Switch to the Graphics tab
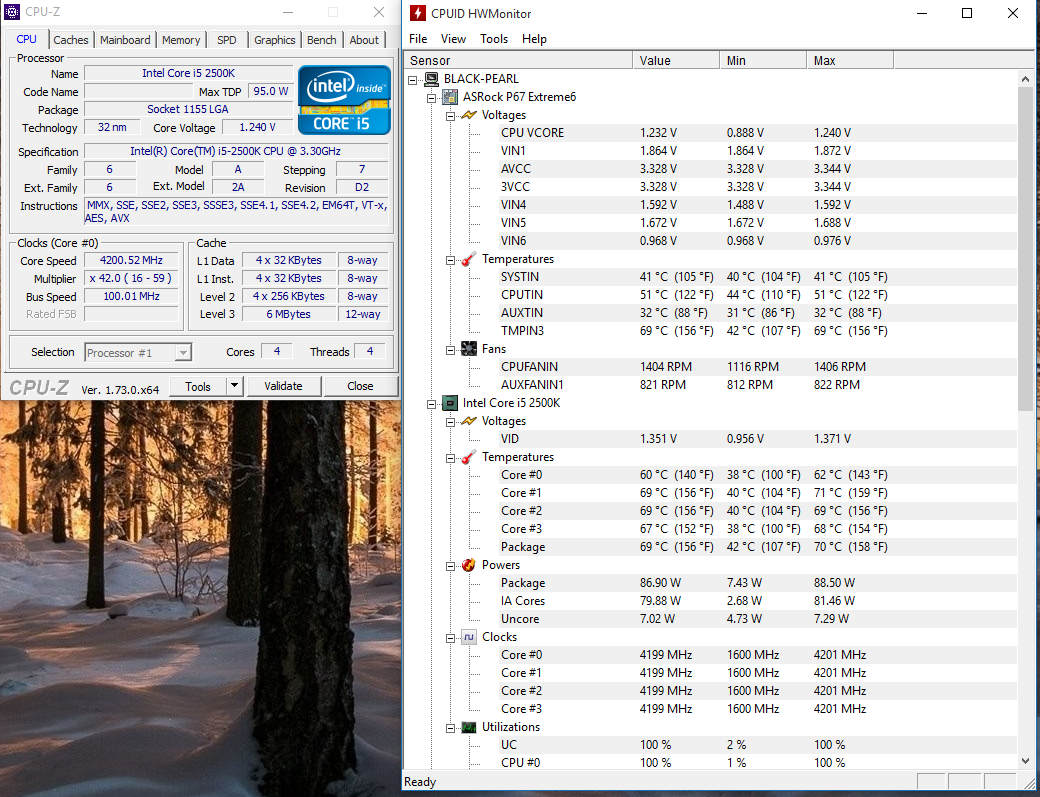 pyautogui.click(x=275, y=40)
